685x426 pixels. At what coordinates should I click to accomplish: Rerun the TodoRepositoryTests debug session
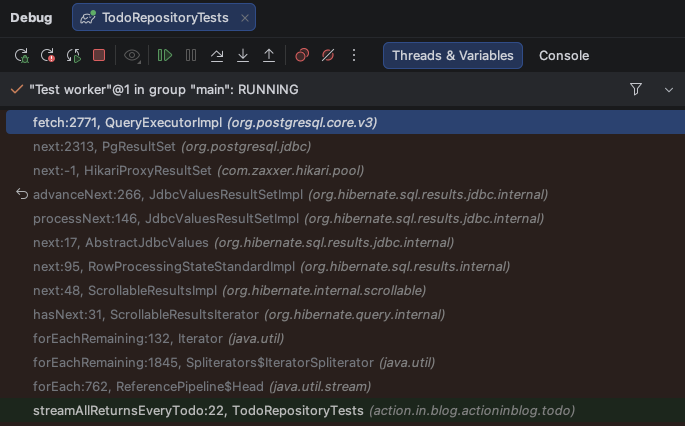coord(21,55)
